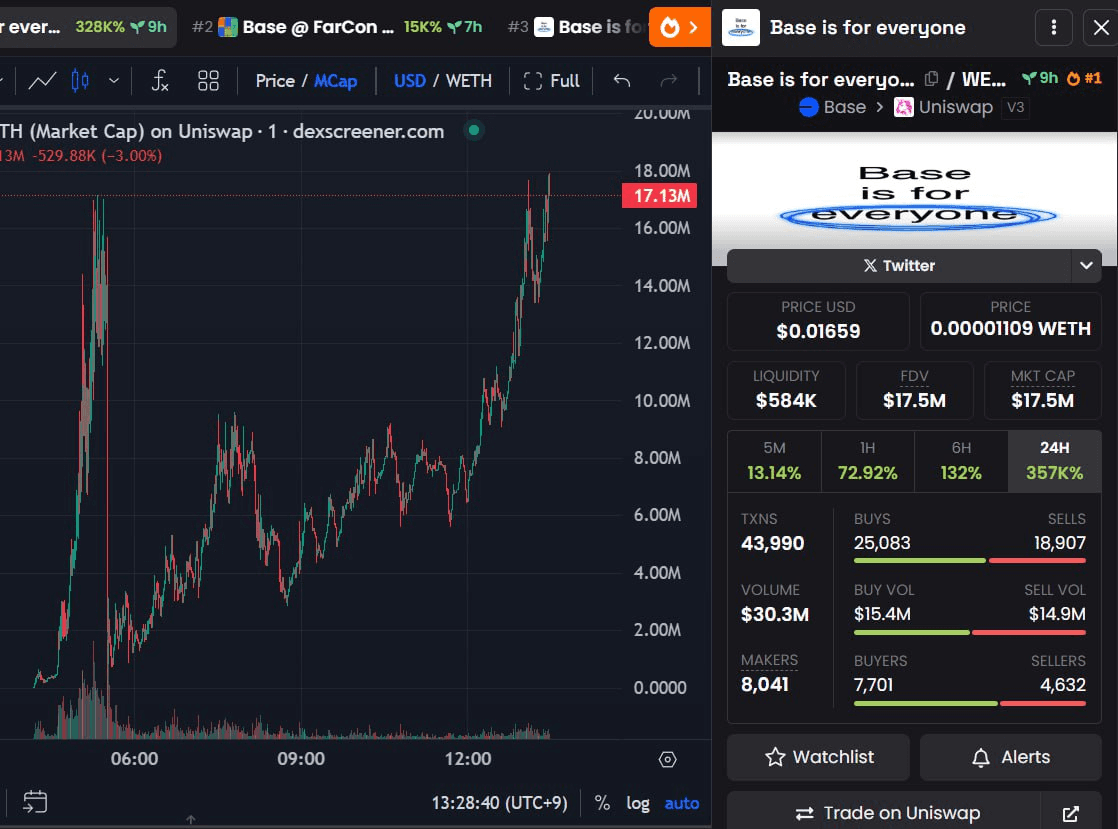Expand the chart type dropdown arrow
This screenshot has height=829, width=1118.
(x=113, y=81)
